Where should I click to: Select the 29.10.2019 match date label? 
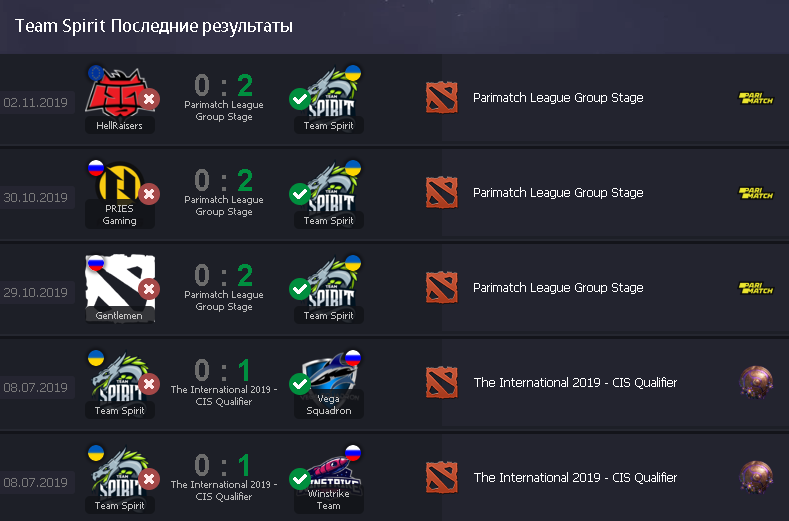coord(35,292)
